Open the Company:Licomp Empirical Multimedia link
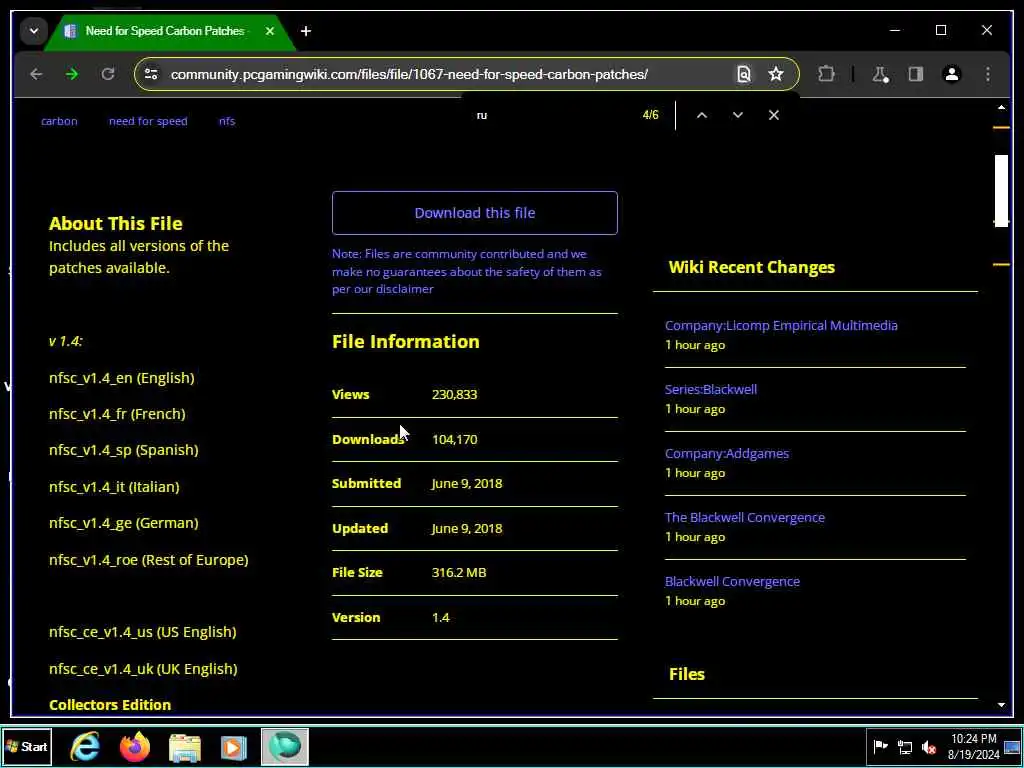The height and width of the screenshot is (768, 1024). (x=781, y=325)
